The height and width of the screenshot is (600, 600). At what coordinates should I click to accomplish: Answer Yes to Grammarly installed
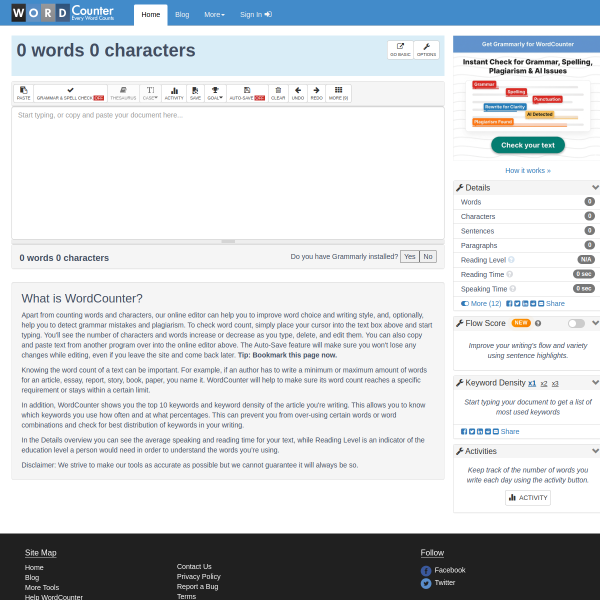point(409,256)
